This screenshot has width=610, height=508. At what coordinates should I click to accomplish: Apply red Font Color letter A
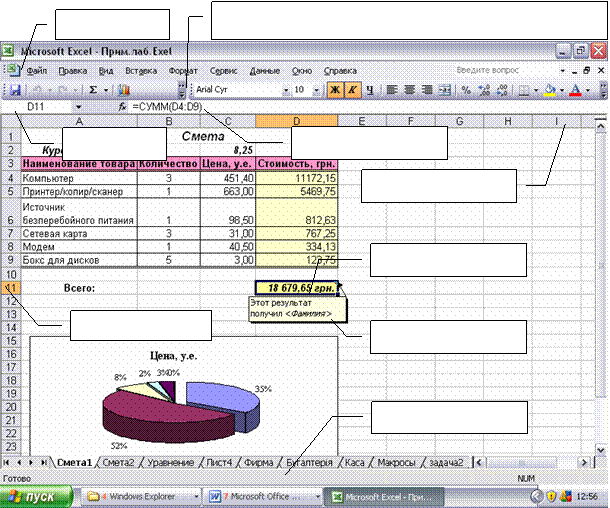(x=575, y=90)
